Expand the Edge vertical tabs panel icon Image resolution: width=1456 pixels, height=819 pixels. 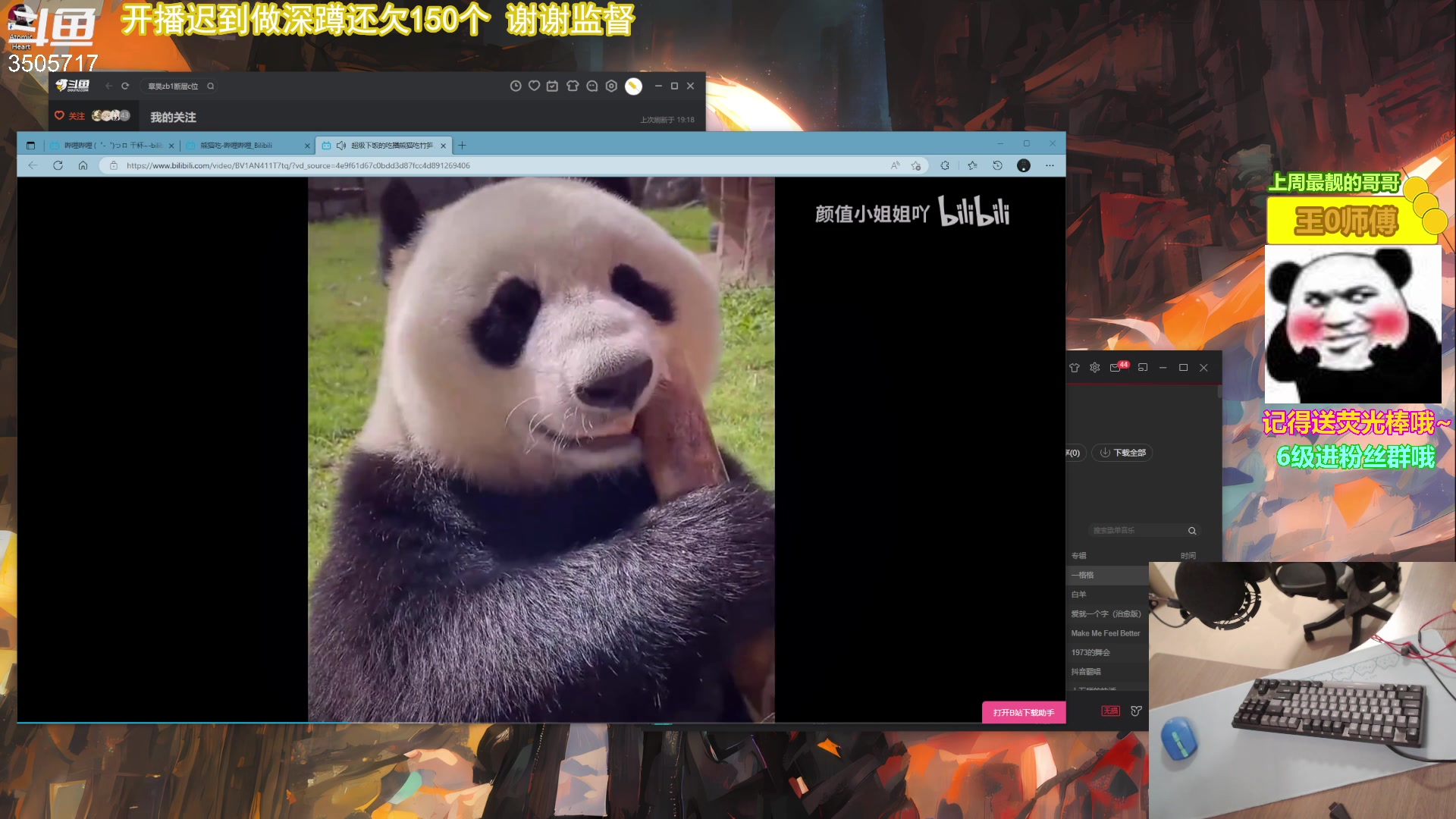pyautogui.click(x=30, y=144)
